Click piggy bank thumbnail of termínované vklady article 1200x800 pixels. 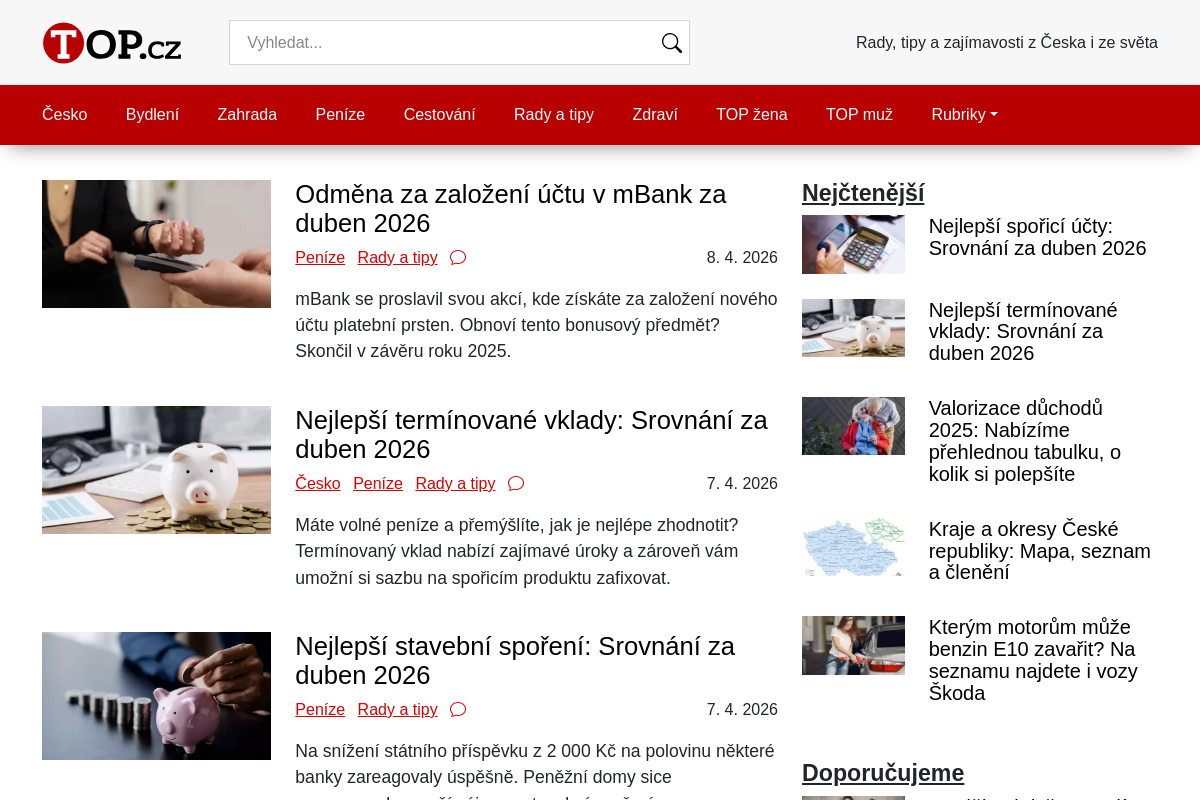156,470
